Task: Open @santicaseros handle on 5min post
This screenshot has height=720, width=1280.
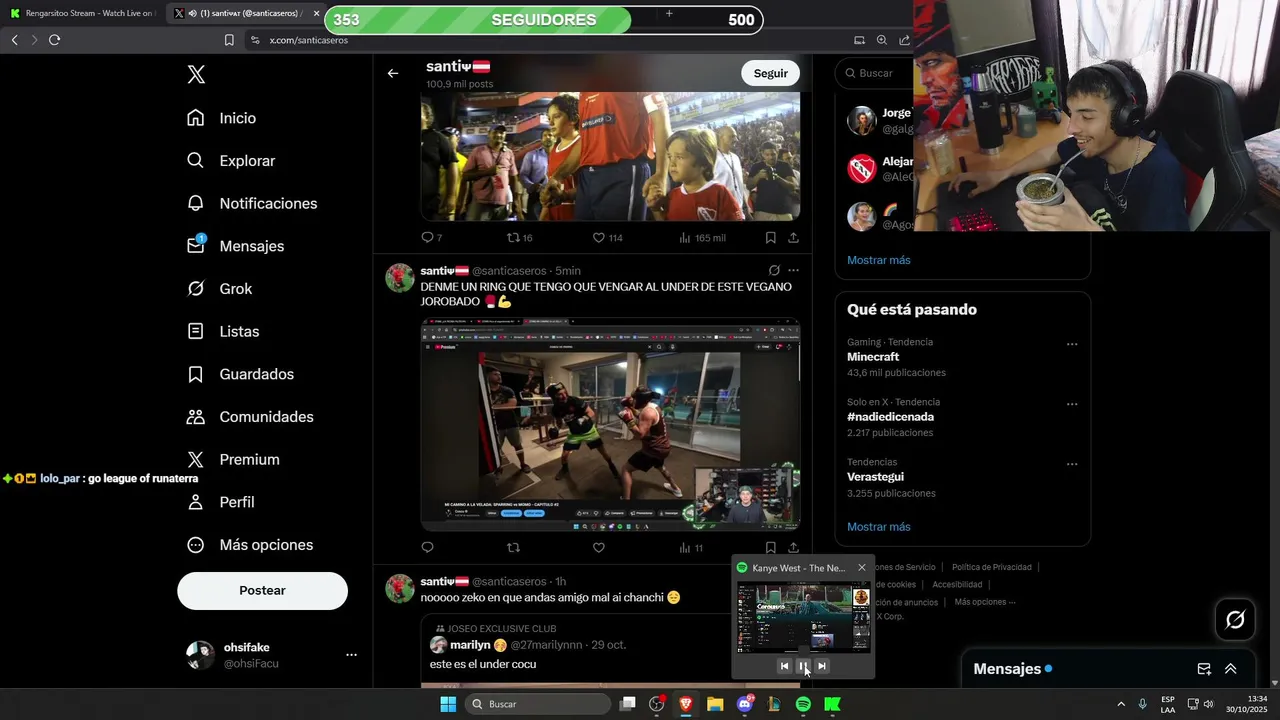Action: (x=509, y=271)
